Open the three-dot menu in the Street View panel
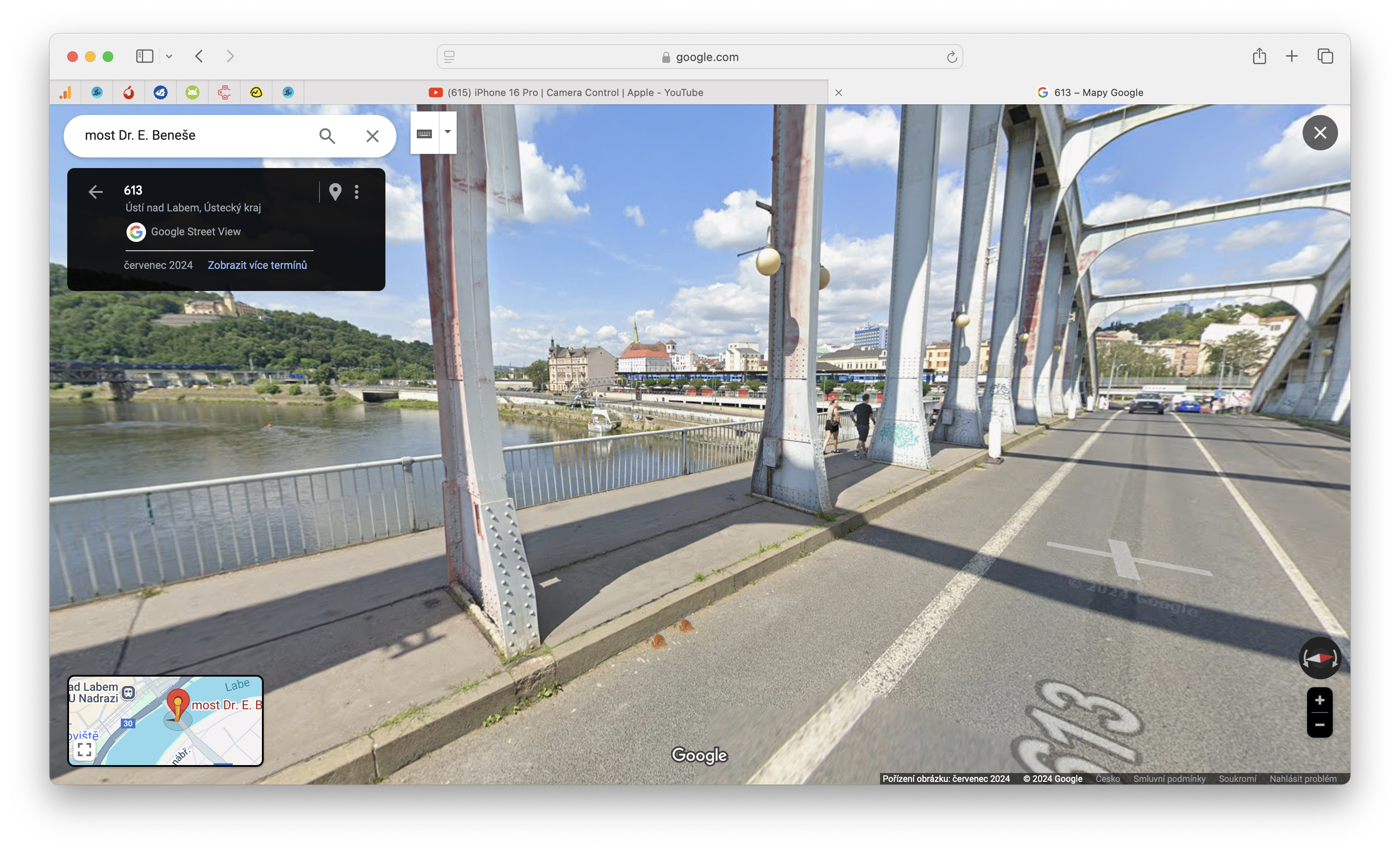 click(x=358, y=192)
